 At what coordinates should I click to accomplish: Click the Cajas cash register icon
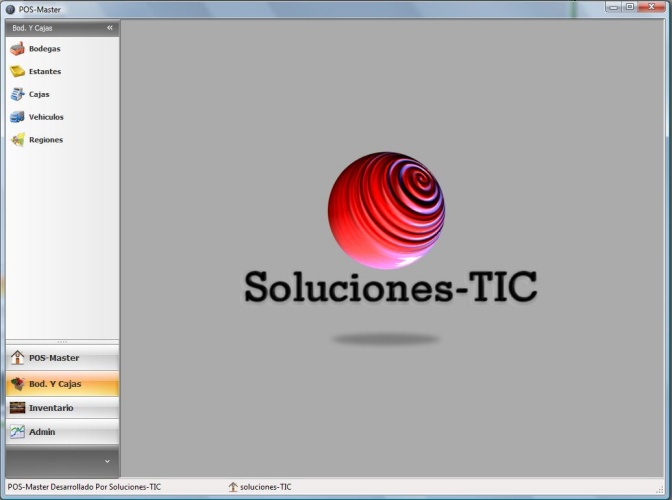18,94
